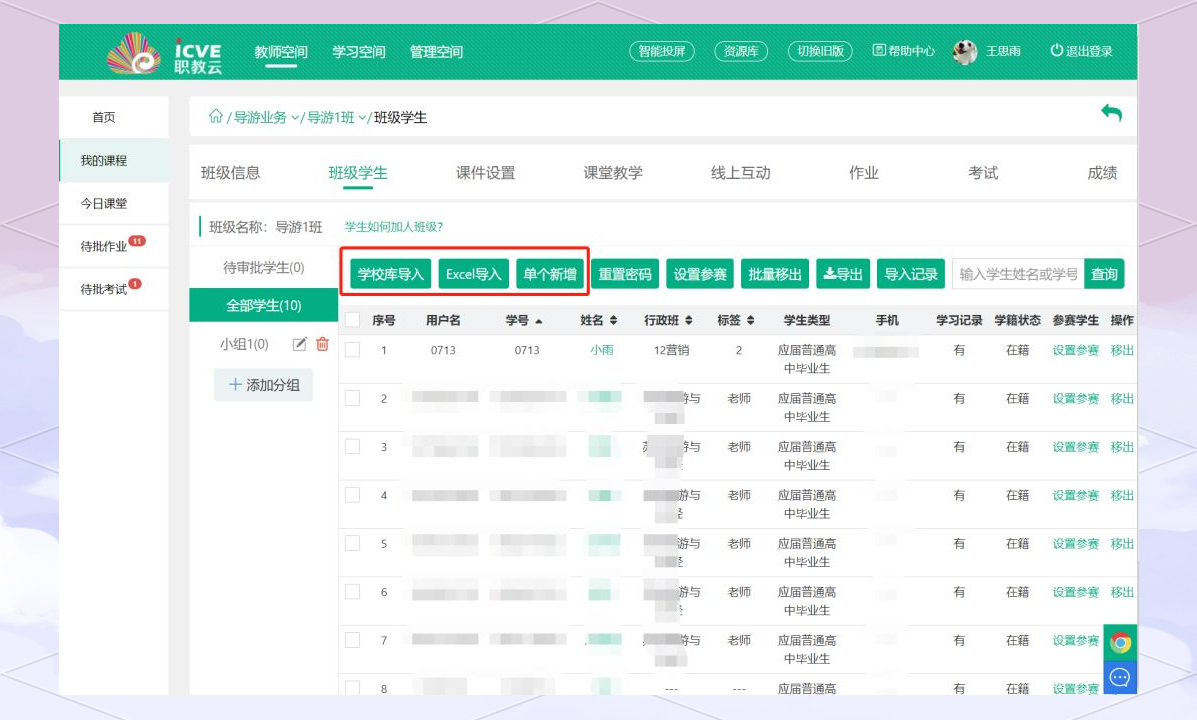Check the checkbox for row 3

(x=353, y=446)
